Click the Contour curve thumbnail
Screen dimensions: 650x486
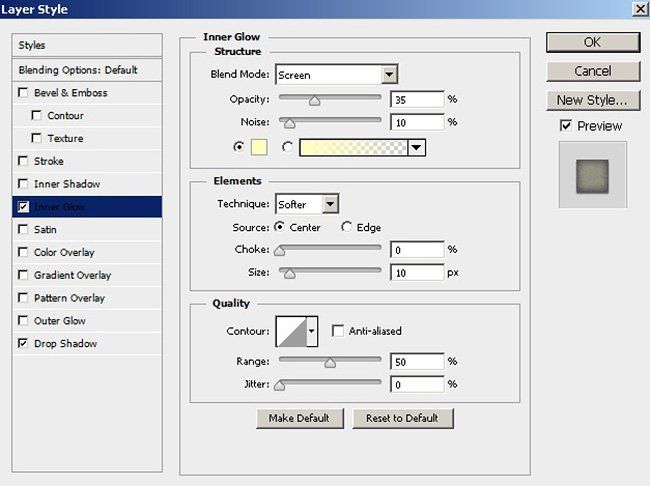292,331
